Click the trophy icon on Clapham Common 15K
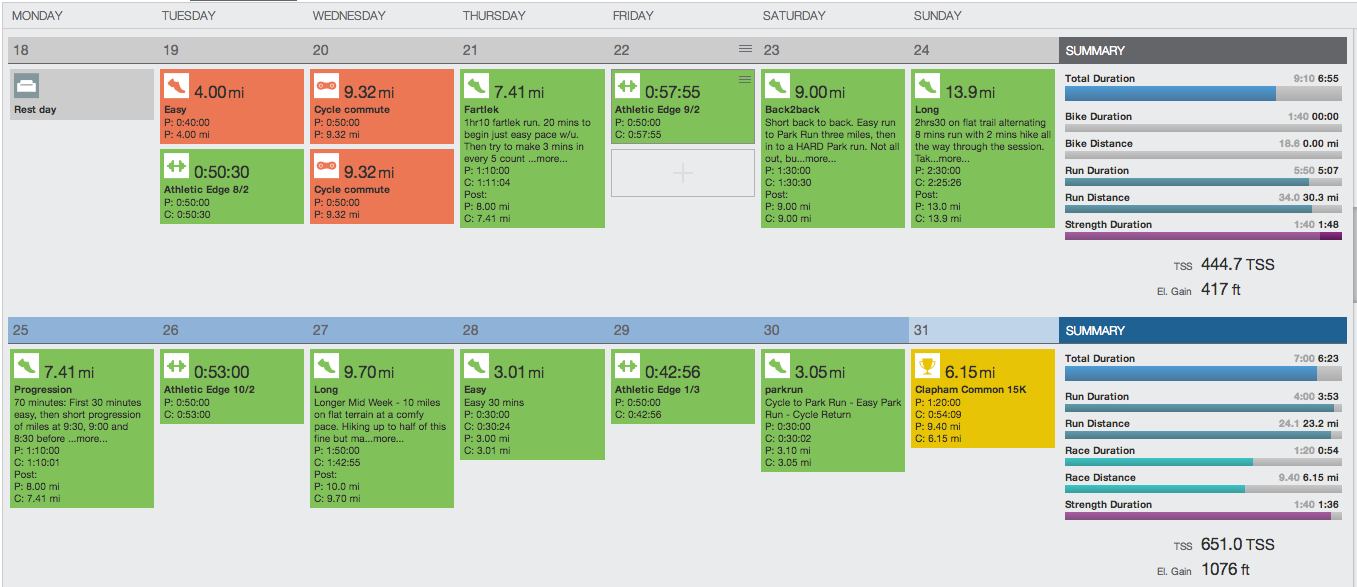The width and height of the screenshot is (1357, 587). (x=927, y=366)
